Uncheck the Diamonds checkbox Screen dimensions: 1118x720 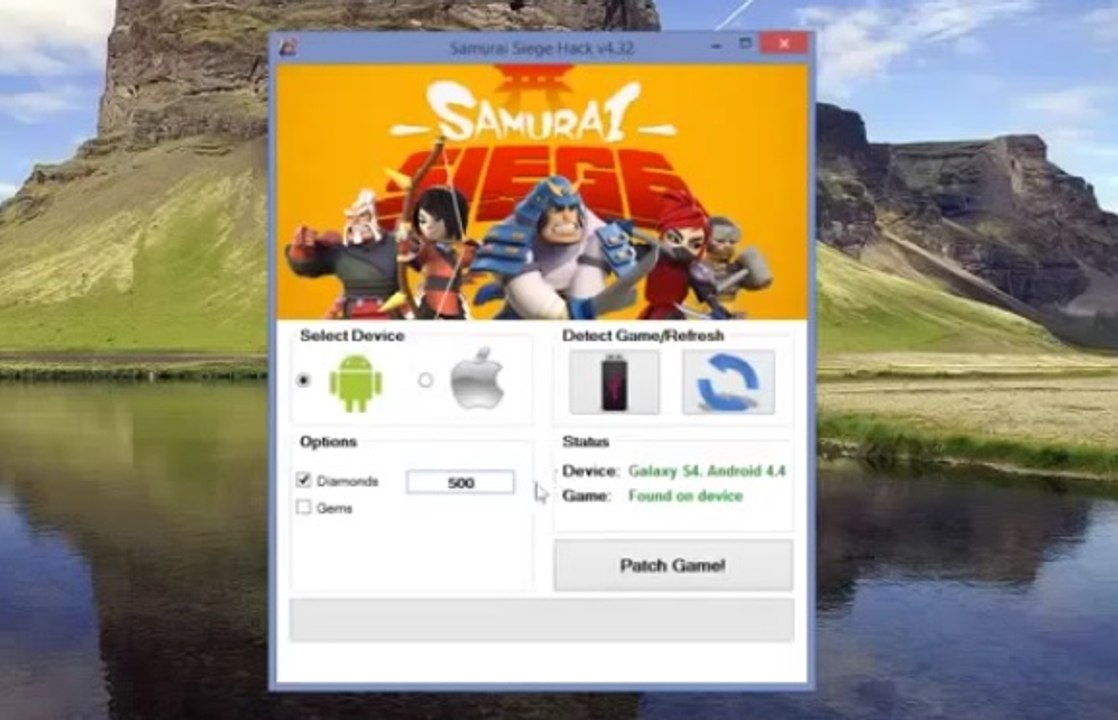[304, 480]
